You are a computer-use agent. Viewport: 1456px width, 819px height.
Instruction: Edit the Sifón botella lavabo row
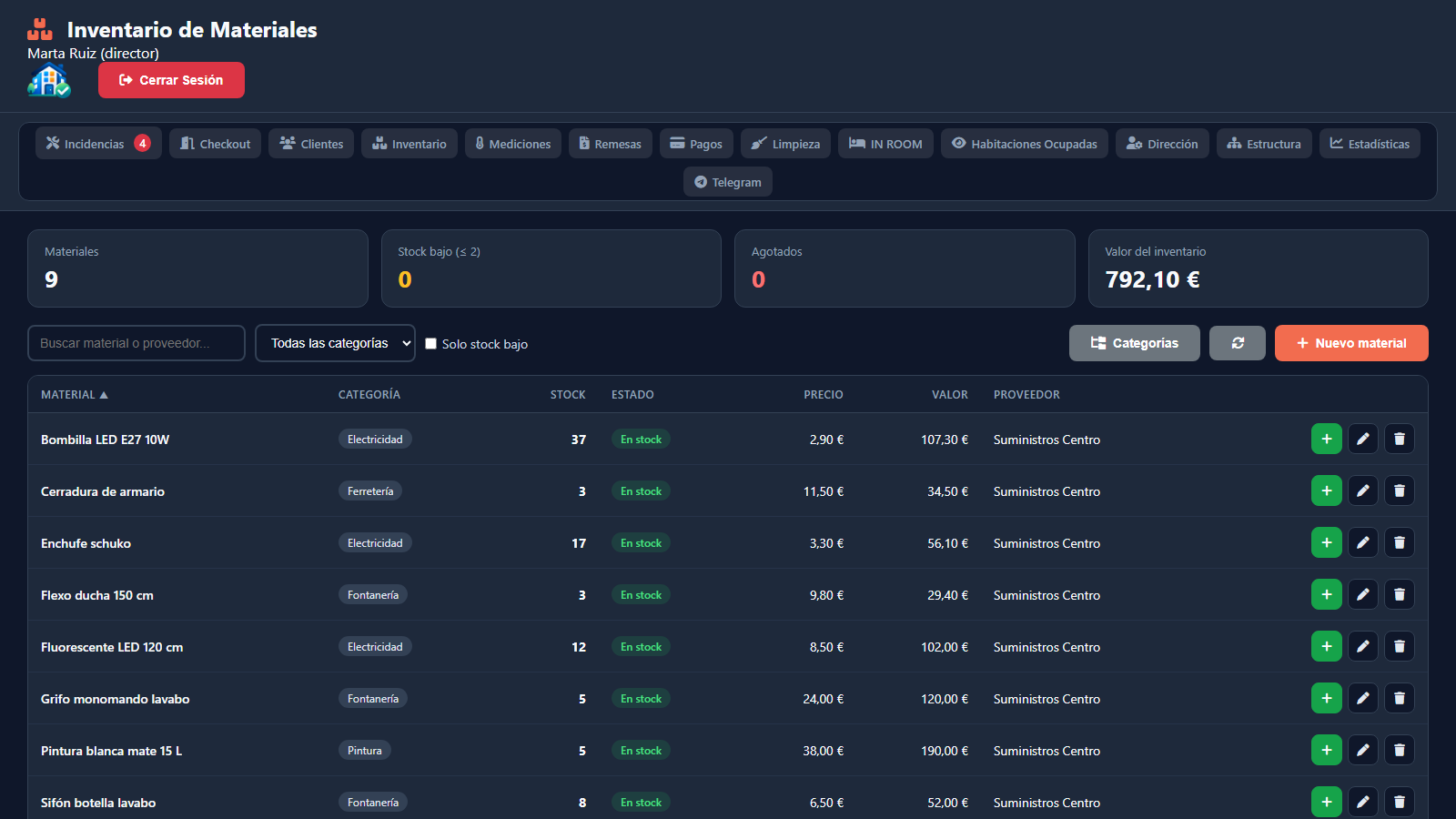pos(1362,802)
